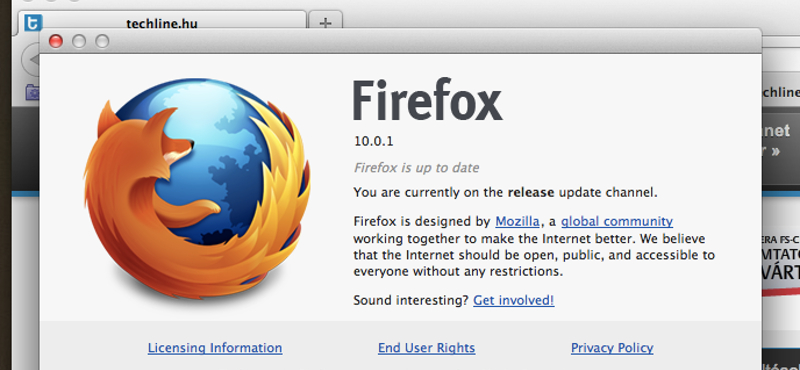Zoom the About Firefox dialog window
This screenshot has width=800, height=370.
tap(103, 41)
